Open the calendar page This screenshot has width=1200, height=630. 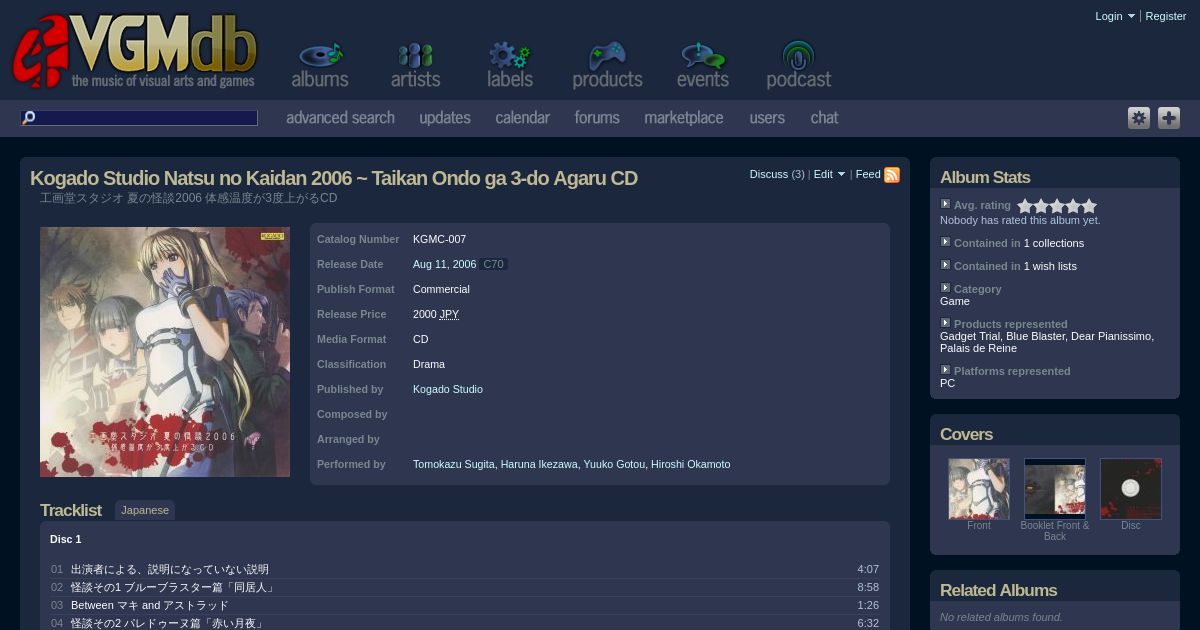pos(522,118)
